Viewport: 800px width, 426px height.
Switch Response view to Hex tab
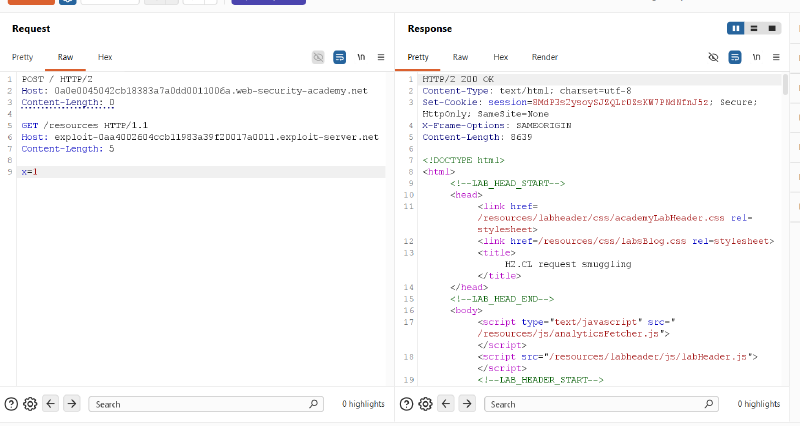tap(501, 57)
